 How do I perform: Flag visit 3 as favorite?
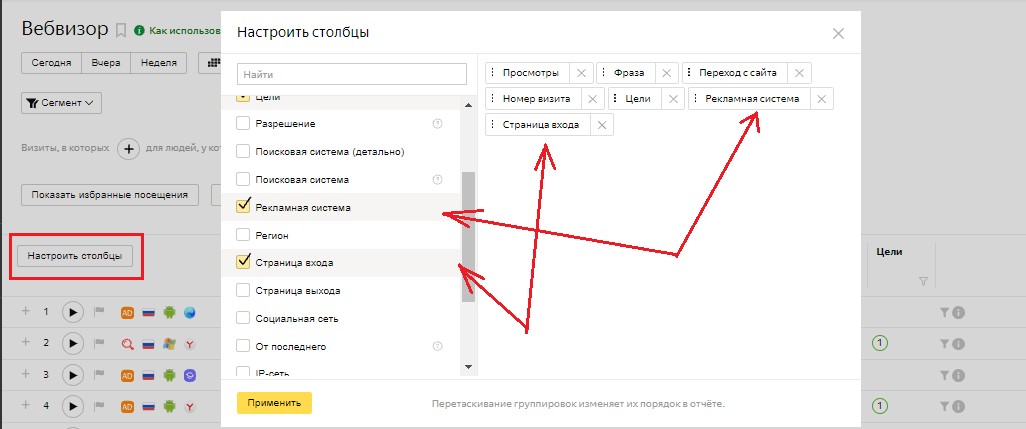click(x=99, y=375)
